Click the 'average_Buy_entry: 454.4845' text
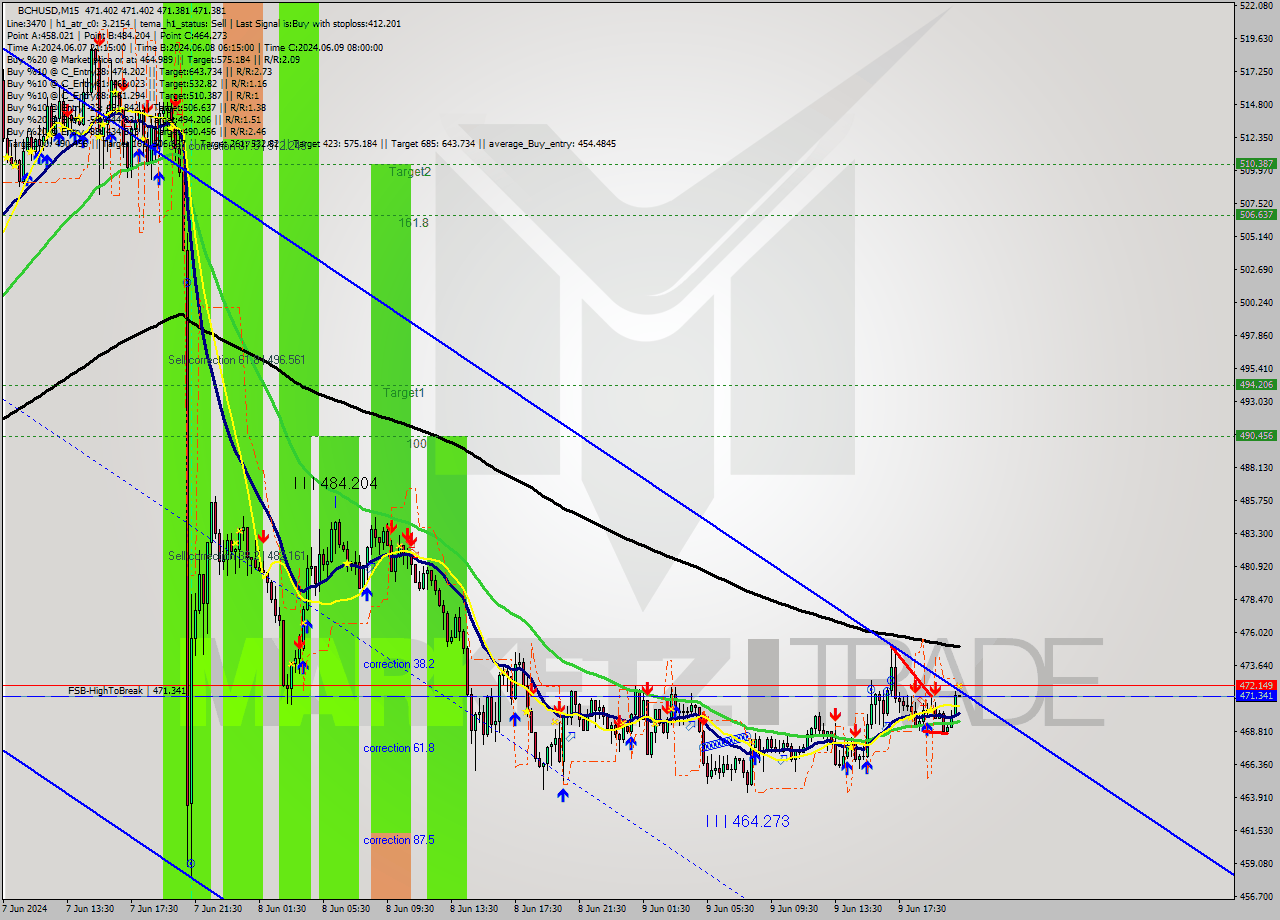The height and width of the screenshot is (920, 1280). (x=551, y=144)
